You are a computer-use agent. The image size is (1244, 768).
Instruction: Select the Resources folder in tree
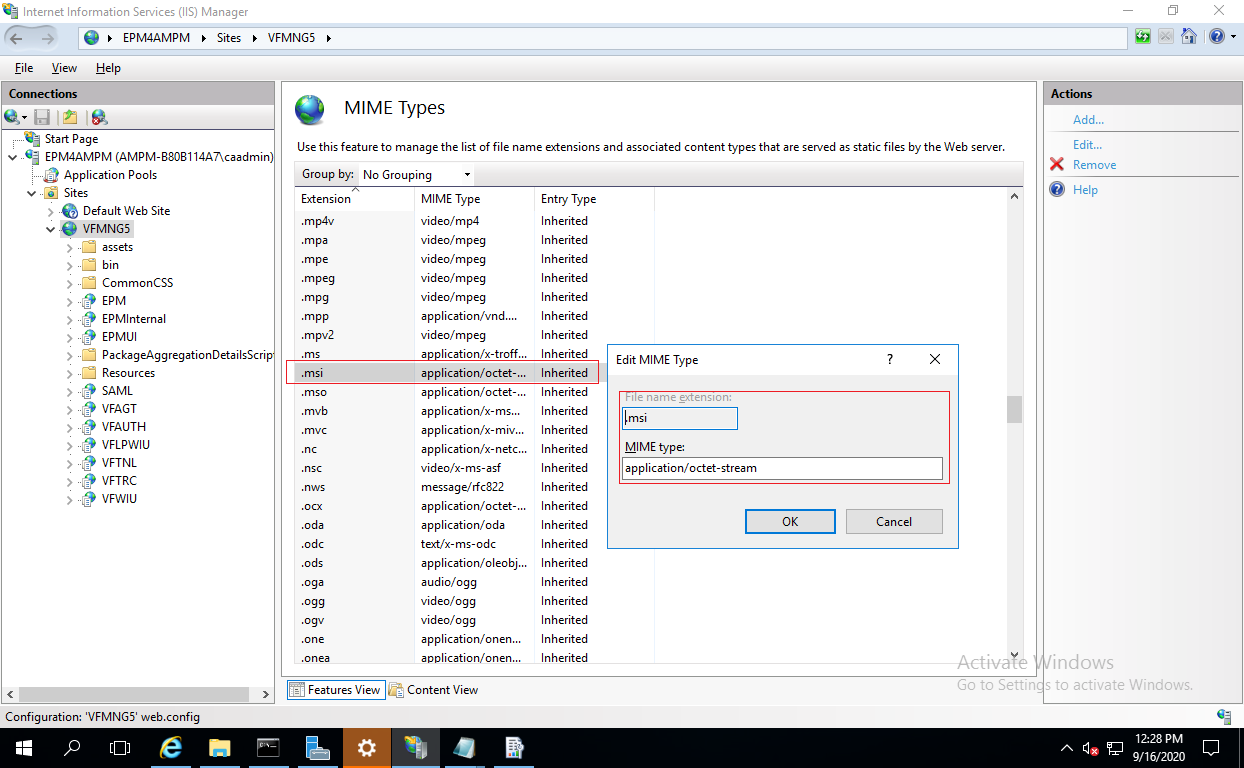[x=128, y=373]
